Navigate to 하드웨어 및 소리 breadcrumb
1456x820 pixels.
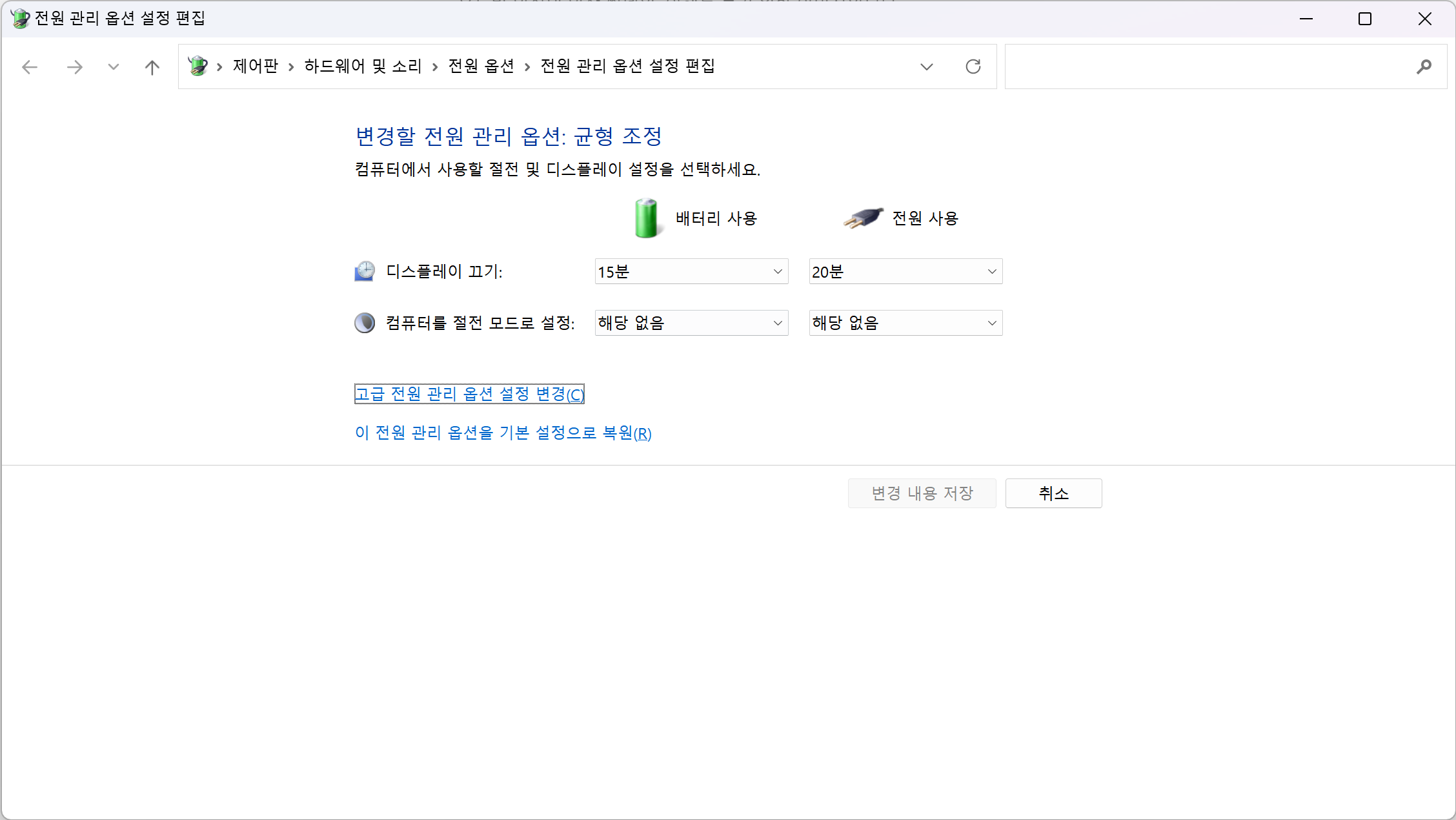(x=363, y=66)
